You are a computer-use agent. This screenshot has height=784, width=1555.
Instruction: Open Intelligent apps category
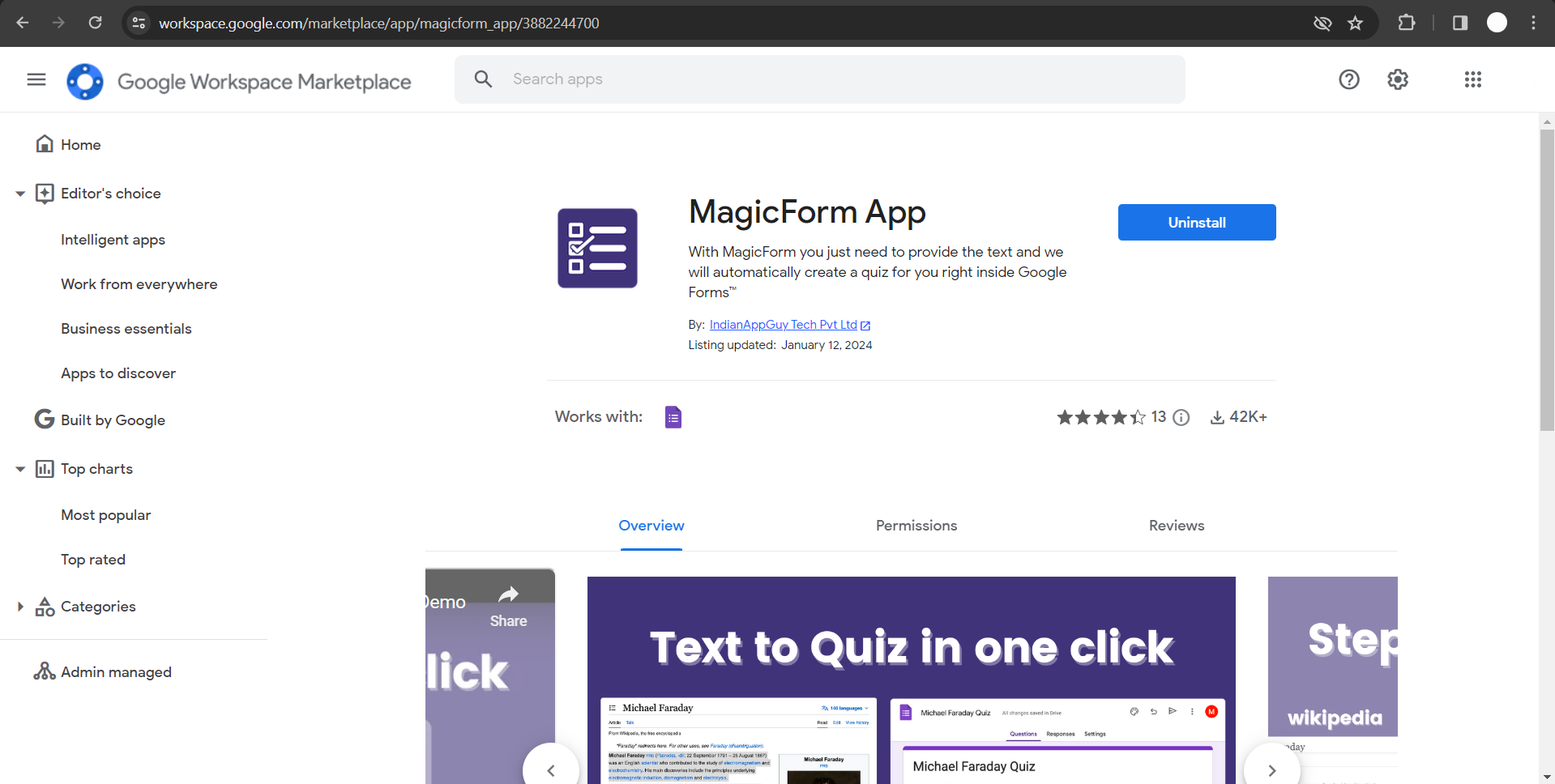113,240
